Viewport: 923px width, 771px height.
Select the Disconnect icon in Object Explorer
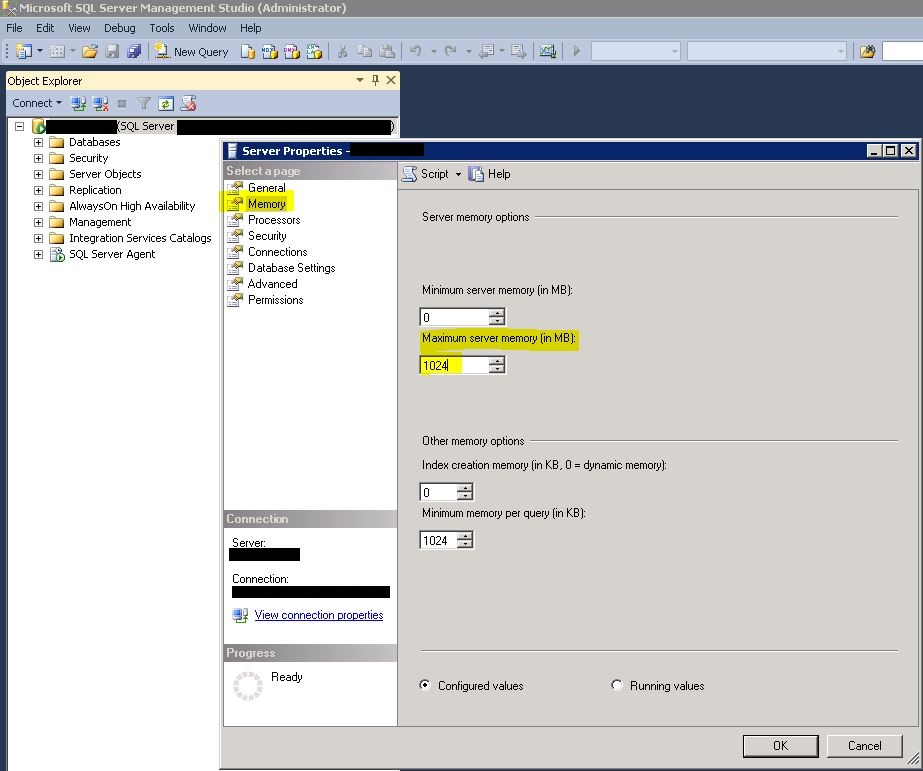(100, 103)
